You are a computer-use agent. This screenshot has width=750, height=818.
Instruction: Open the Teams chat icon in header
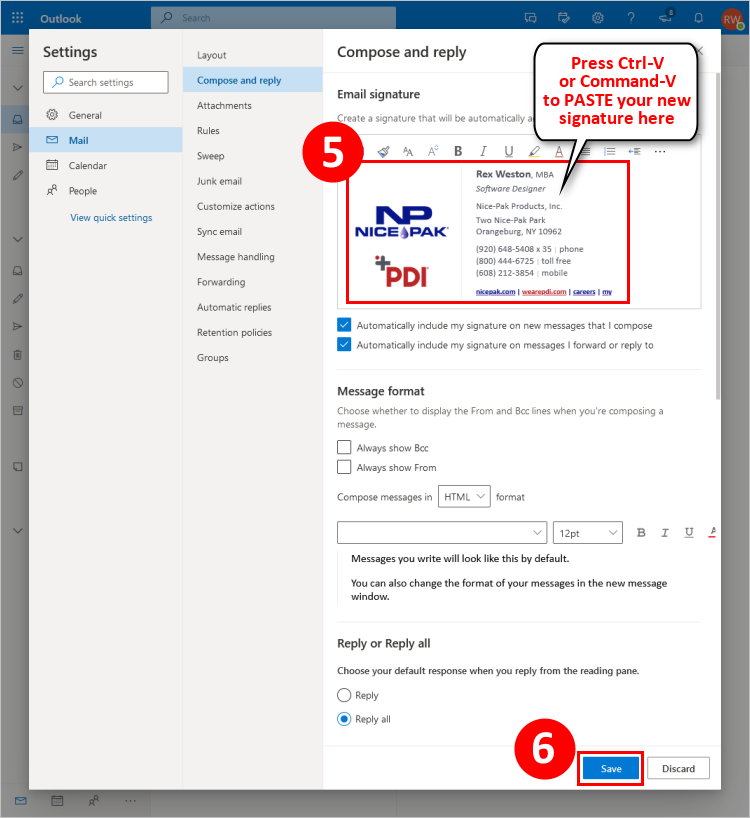pyautogui.click(x=530, y=18)
